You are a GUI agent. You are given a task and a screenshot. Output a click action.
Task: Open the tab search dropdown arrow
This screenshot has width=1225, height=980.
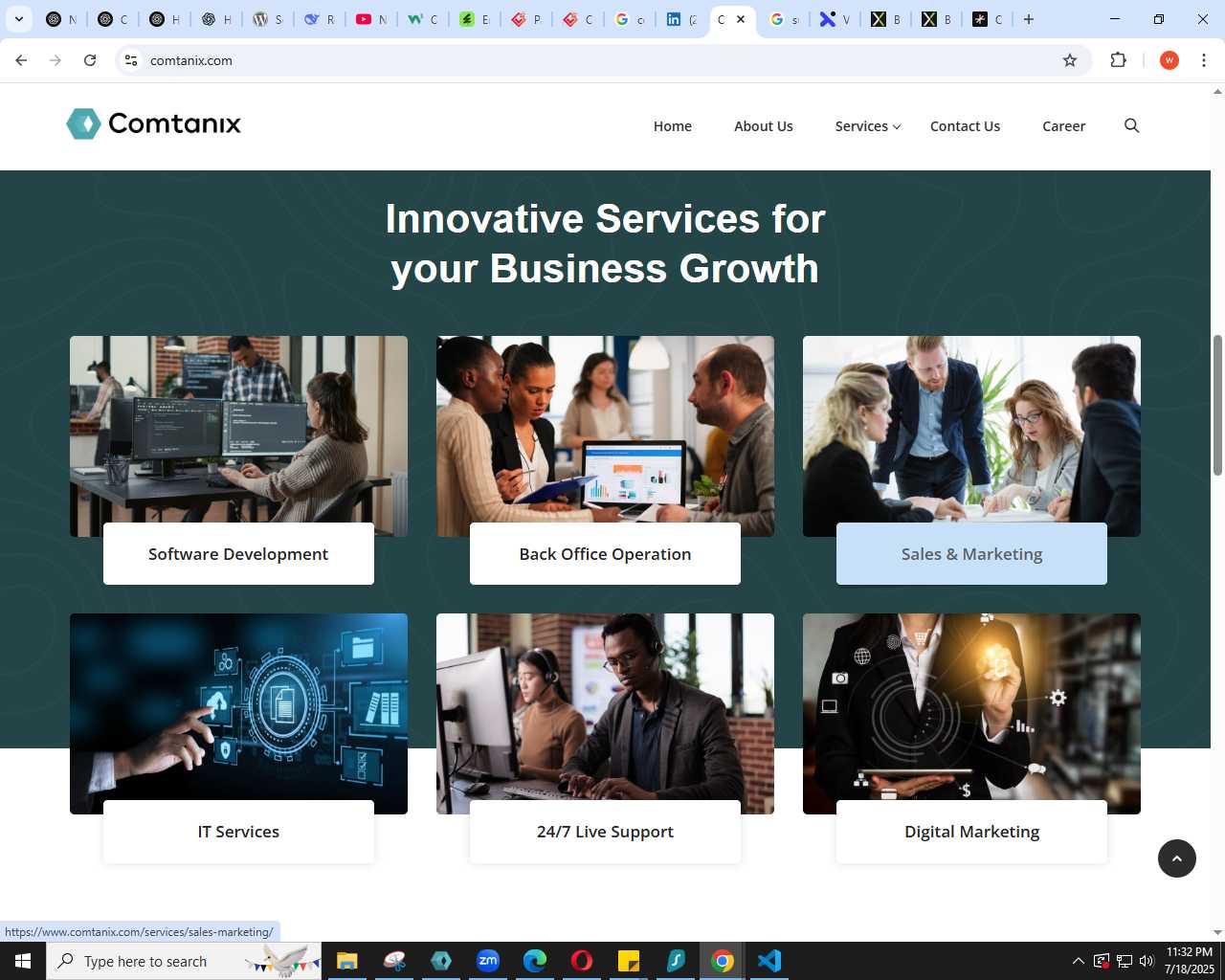(19, 19)
